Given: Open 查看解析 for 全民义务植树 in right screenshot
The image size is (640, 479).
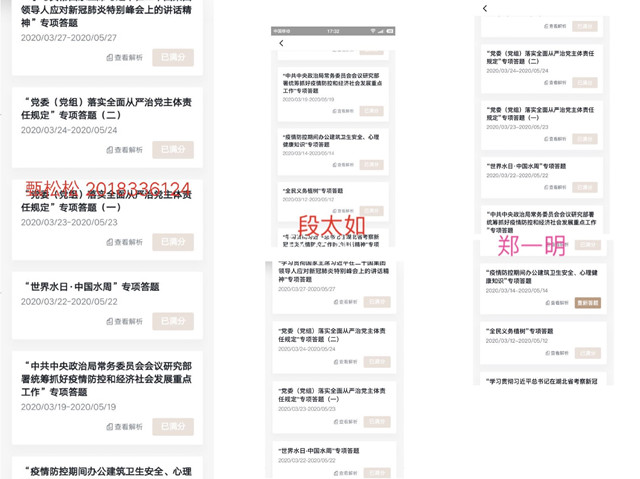Looking at the screenshot, I should tap(557, 353).
